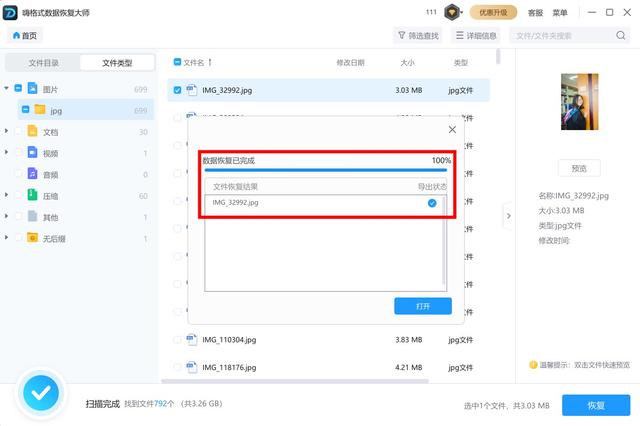The height and width of the screenshot is (426, 640).
Task: Expand the 其他 category
Action: (6, 216)
